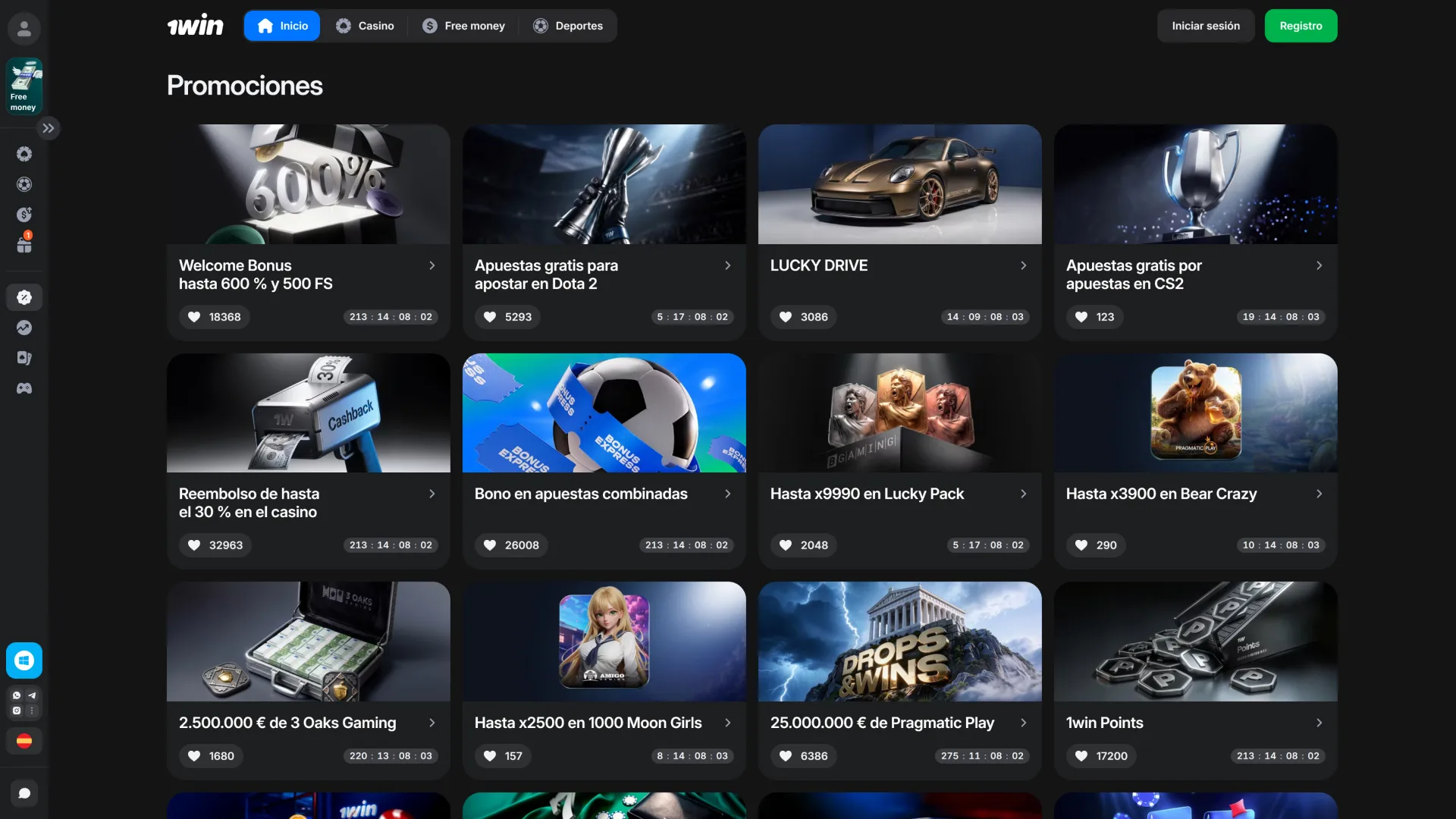Open the Hasta x2500 en 1000 Moon Girls title
The width and height of the screenshot is (1456, 819).
click(x=588, y=723)
